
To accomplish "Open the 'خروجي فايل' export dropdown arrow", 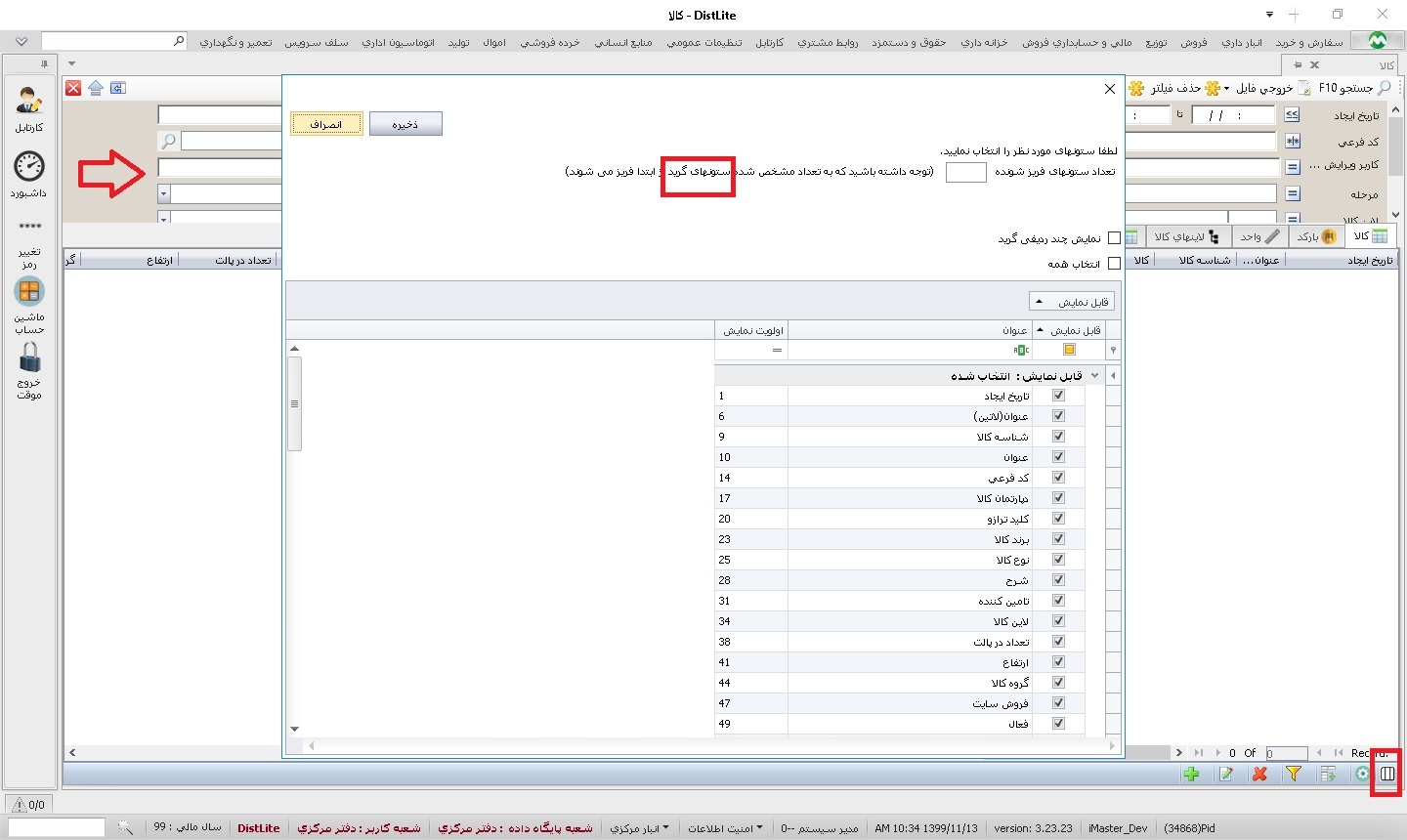I will point(1227,89).
